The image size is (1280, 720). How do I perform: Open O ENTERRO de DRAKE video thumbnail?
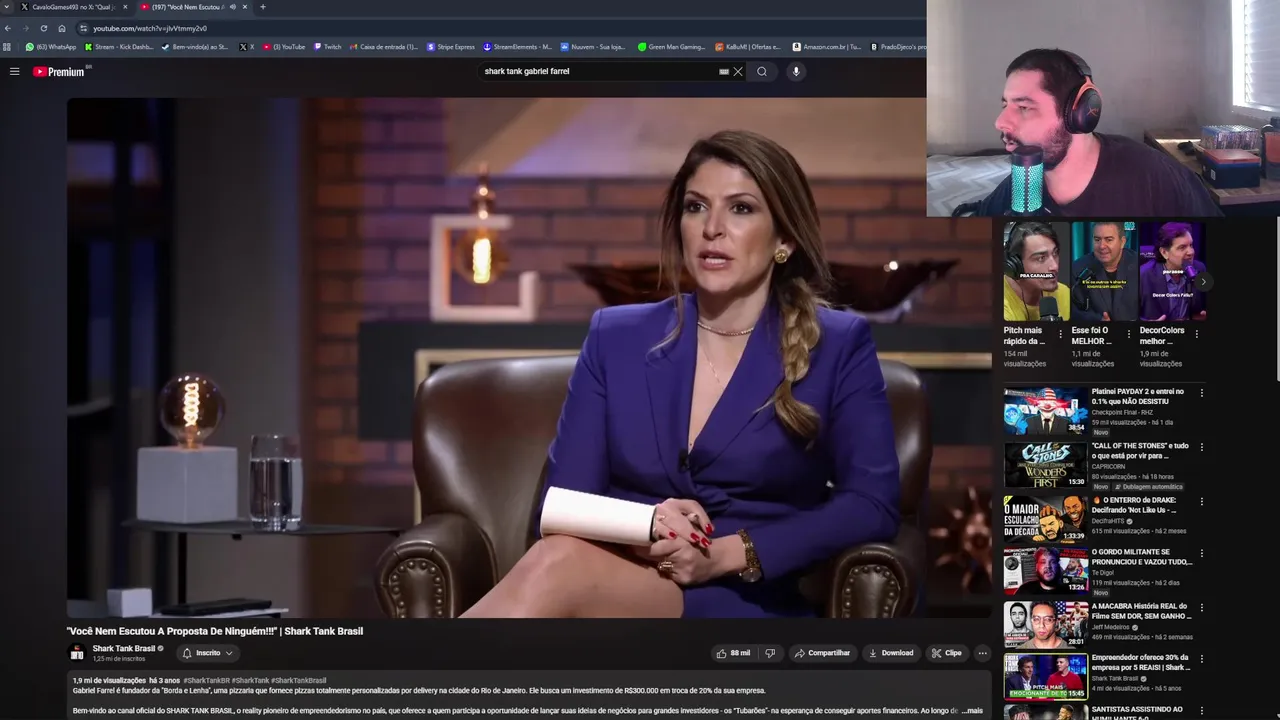1046,518
